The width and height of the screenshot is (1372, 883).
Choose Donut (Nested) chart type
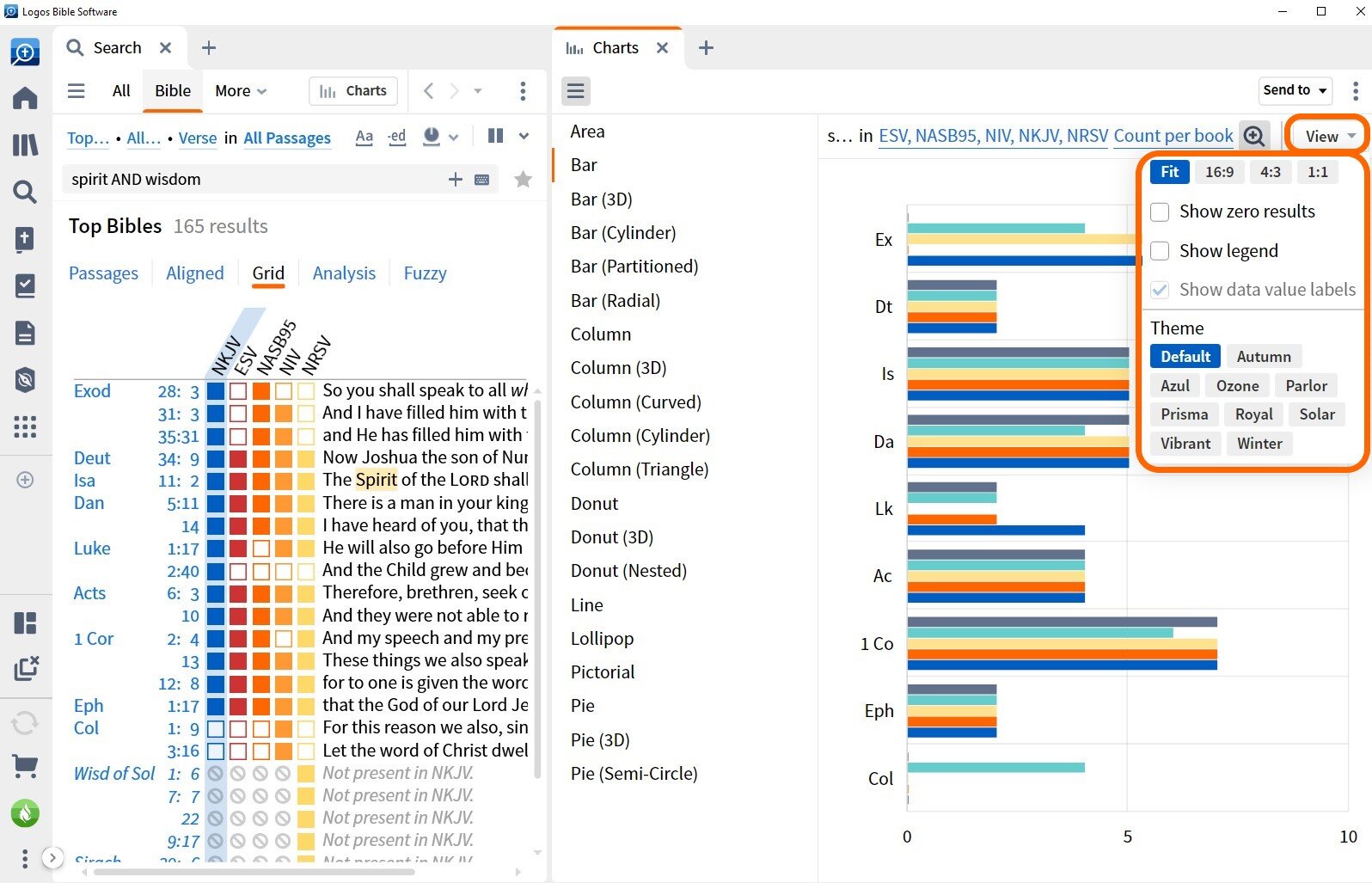[628, 571]
